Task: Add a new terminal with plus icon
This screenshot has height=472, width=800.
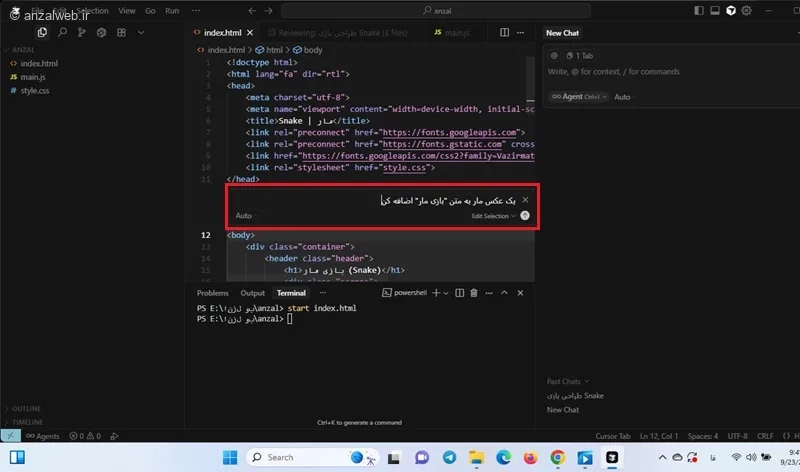Action: (436, 293)
